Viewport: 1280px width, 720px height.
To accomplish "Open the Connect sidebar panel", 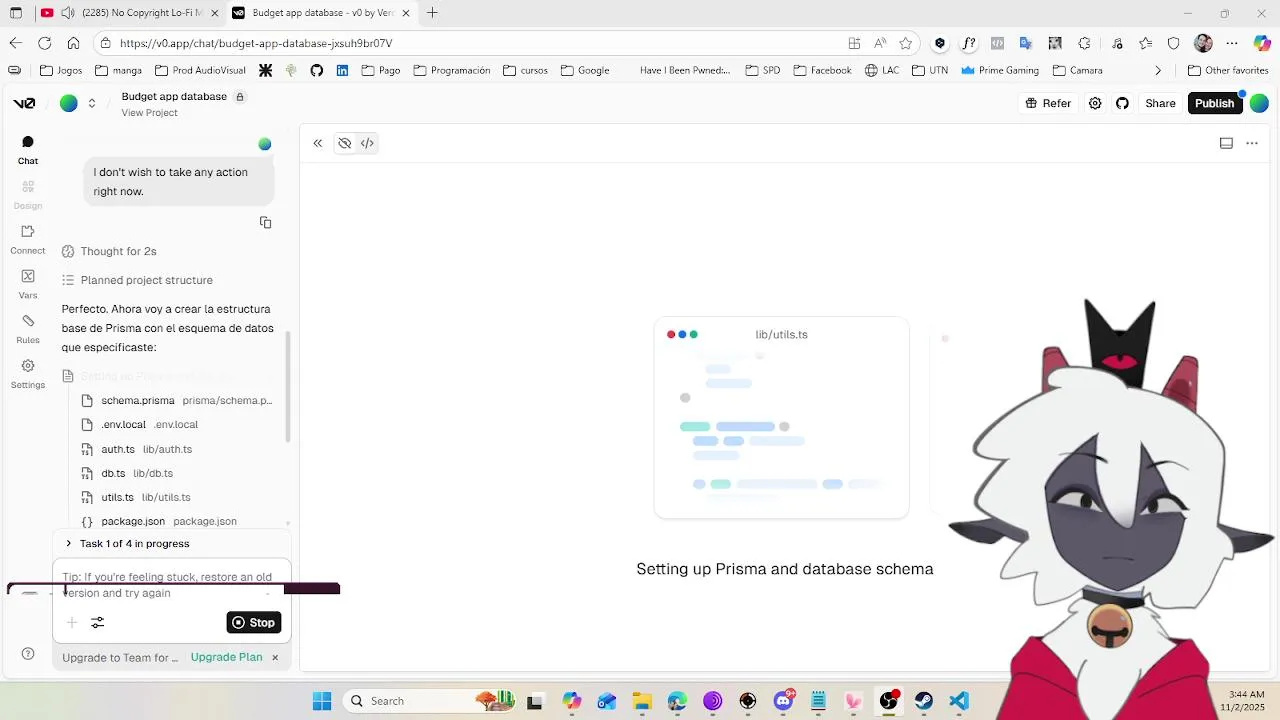I will click(28, 240).
